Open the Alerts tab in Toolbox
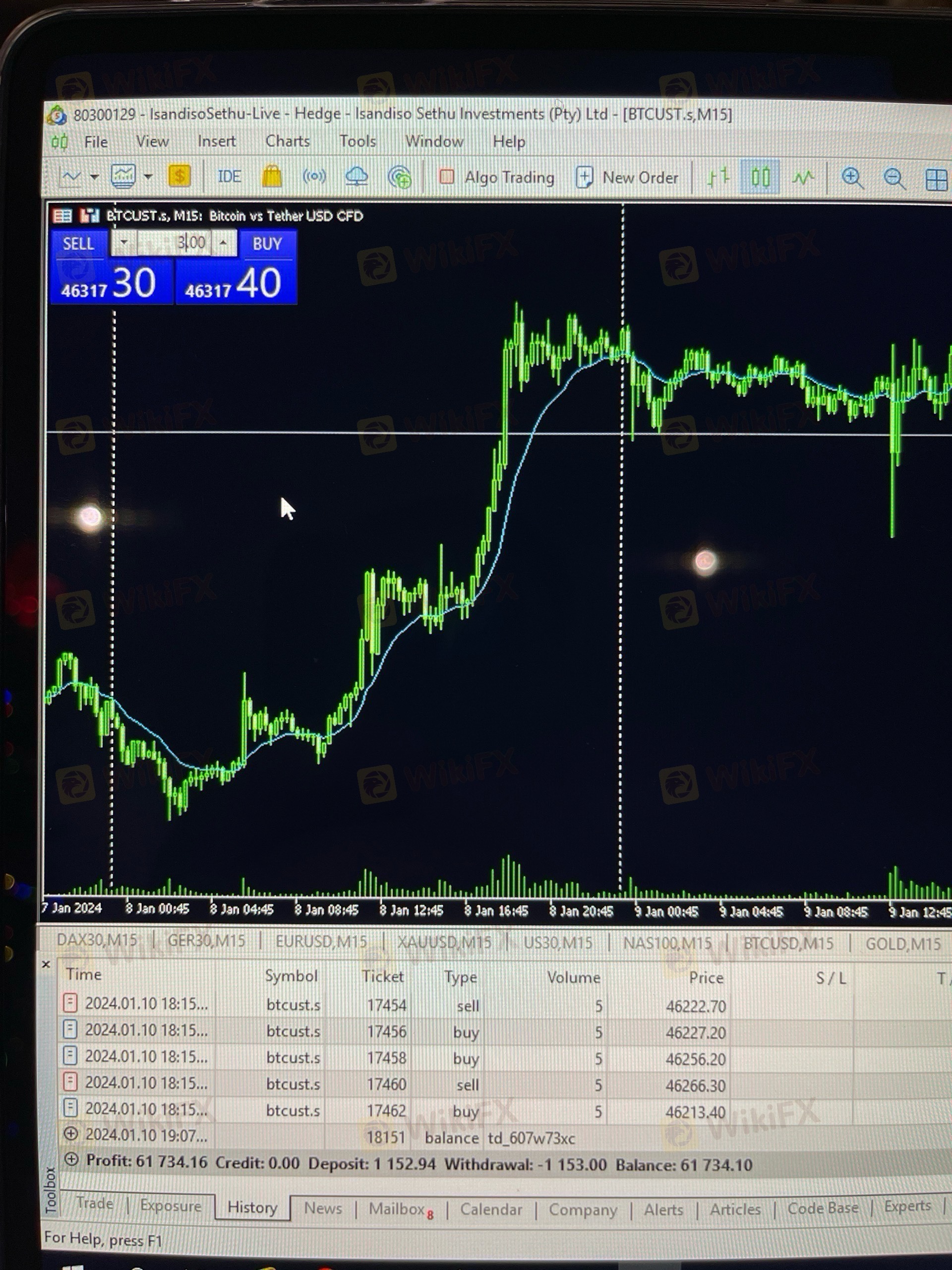 (x=663, y=1209)
